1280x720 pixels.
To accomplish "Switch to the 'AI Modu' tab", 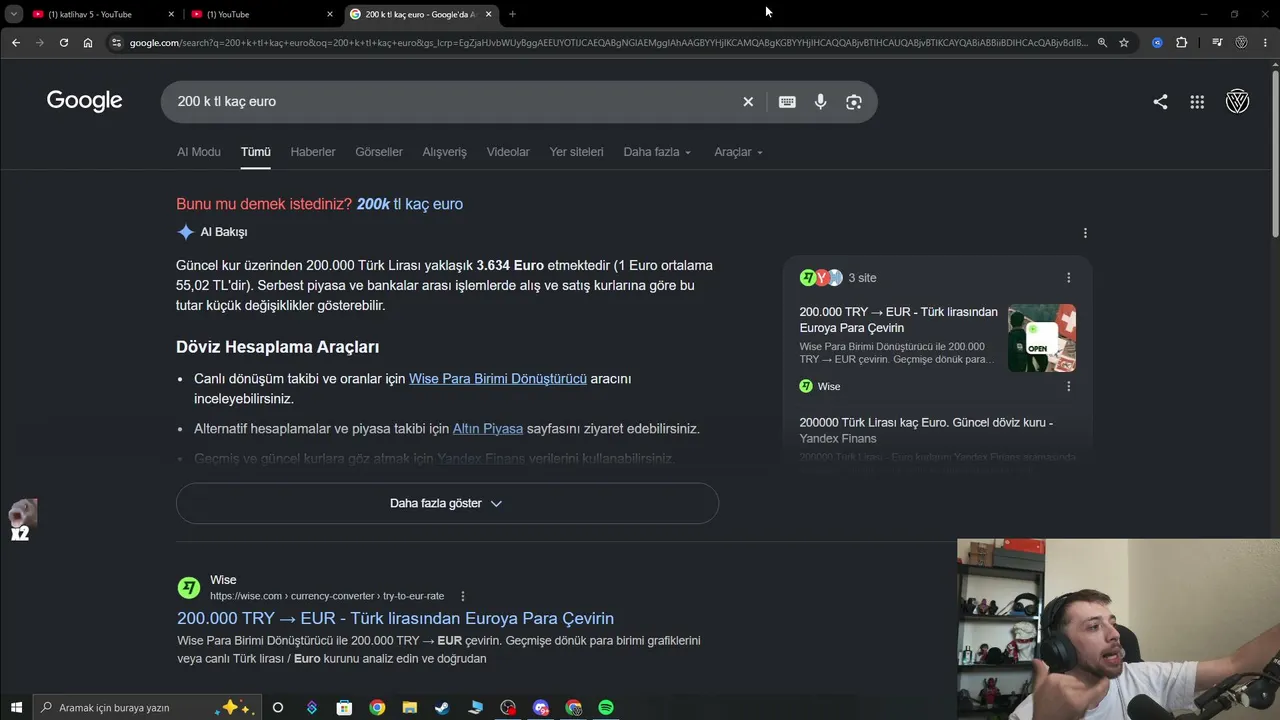I will (199, 152).
